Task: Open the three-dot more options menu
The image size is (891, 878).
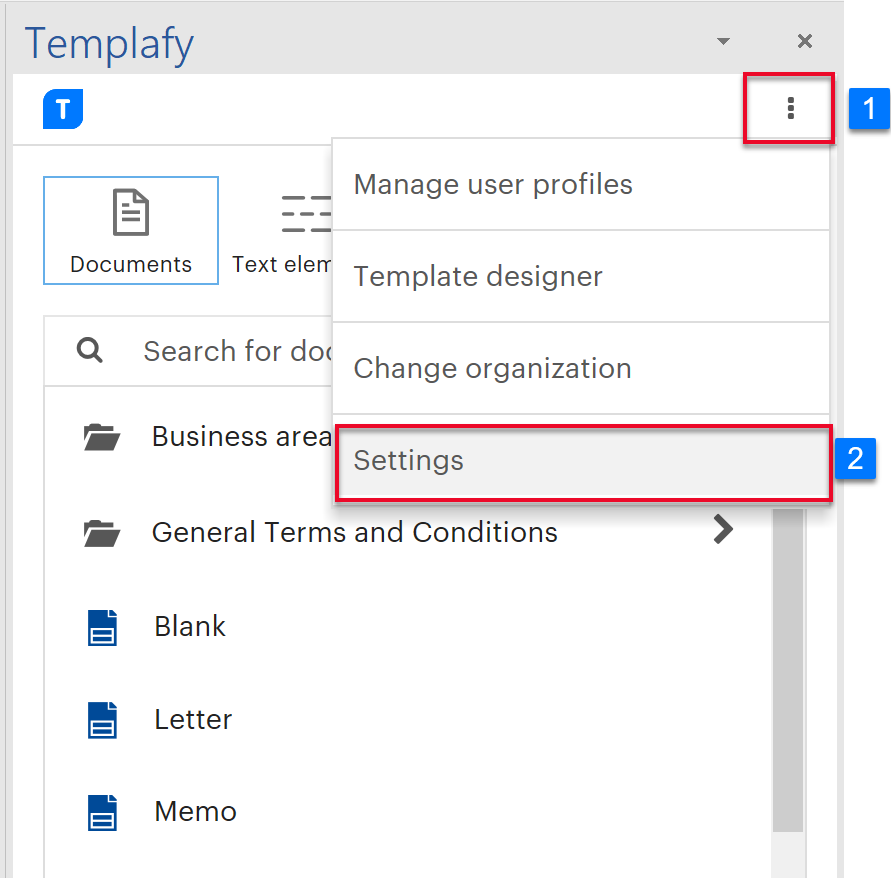Action: [790, 108]
